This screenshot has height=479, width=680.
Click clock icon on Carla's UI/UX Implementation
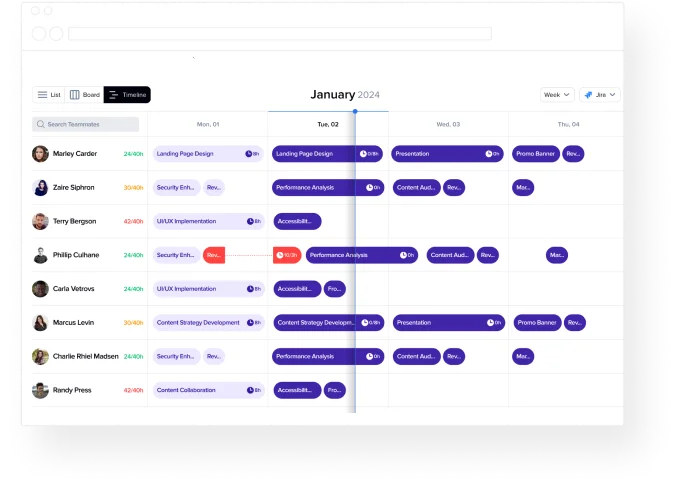[x=250, y=289]
